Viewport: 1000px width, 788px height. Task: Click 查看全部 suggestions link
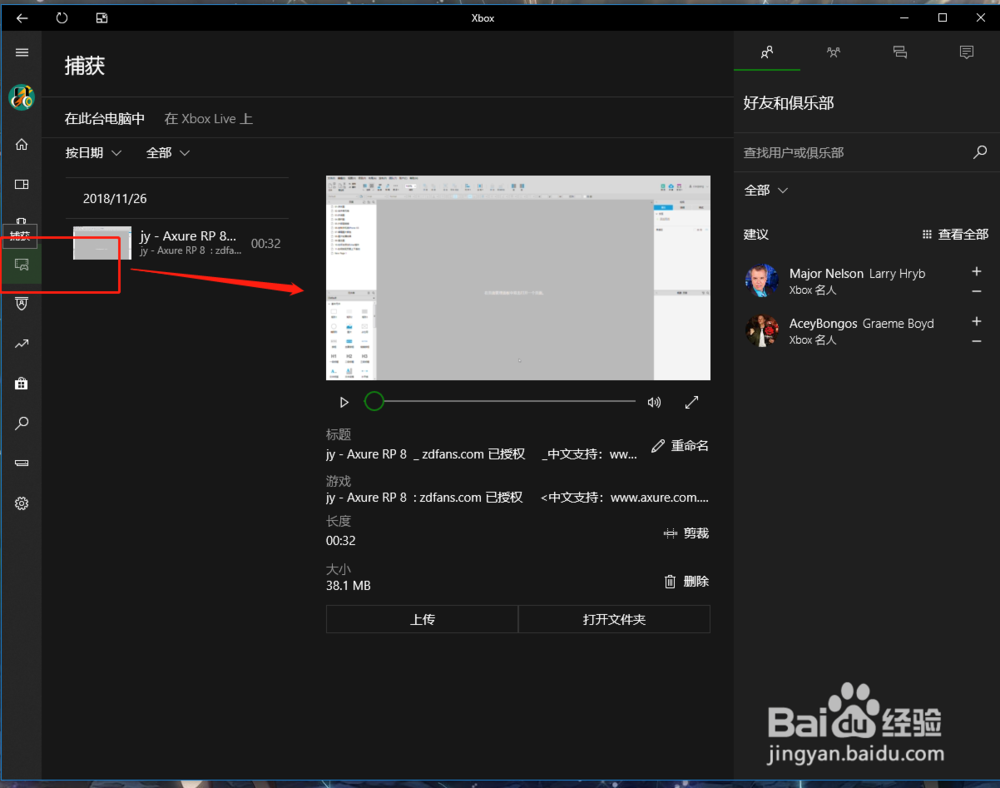click(x=955, y=235)
